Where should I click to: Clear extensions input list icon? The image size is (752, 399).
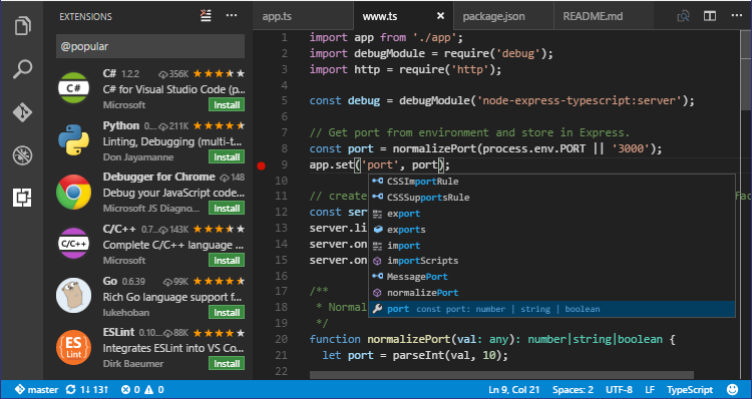[x=206, y=16]
